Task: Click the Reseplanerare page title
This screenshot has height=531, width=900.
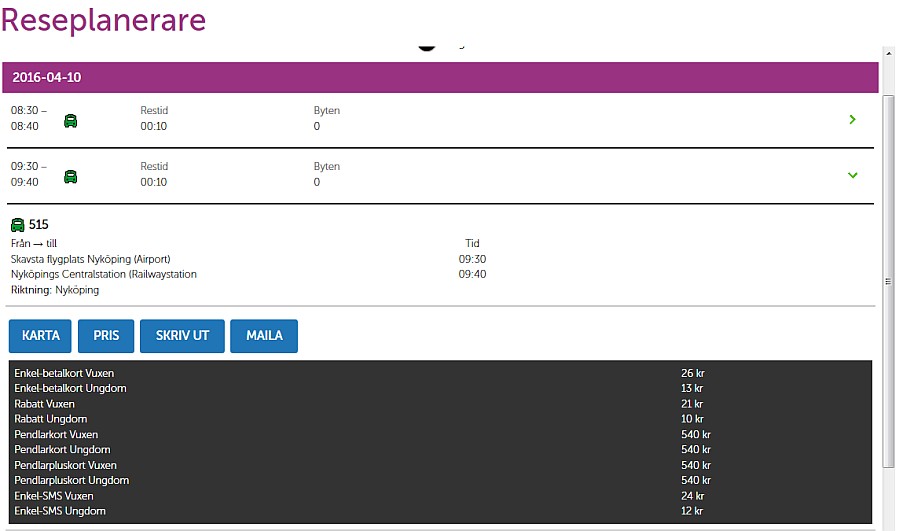Action: (x=103, y=20)
